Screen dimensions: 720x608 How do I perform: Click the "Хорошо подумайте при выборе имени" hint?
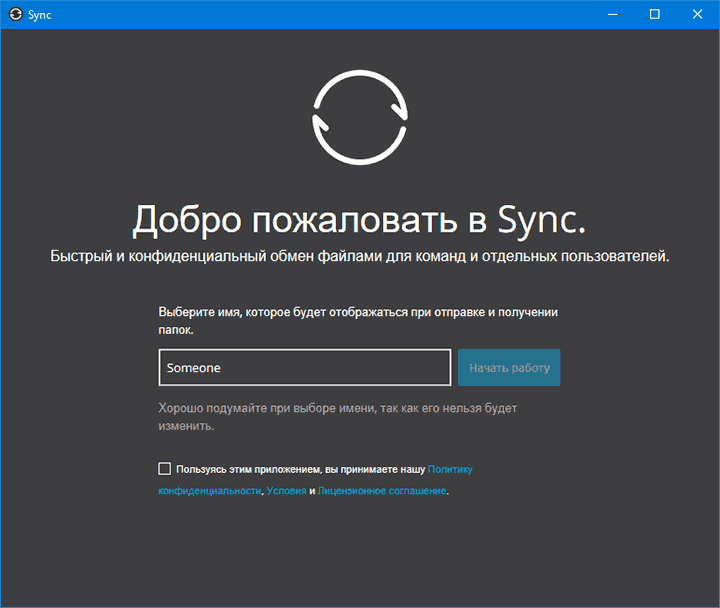click(338, 417)
